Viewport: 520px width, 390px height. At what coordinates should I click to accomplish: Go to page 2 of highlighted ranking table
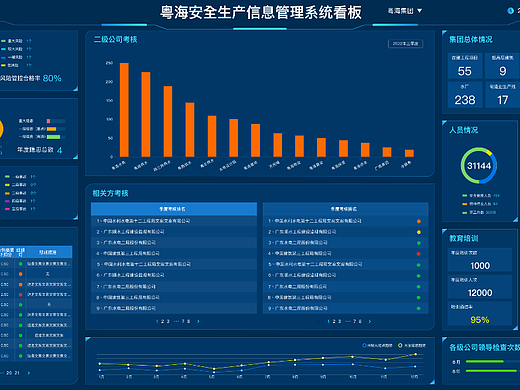[x=162, y=321]
